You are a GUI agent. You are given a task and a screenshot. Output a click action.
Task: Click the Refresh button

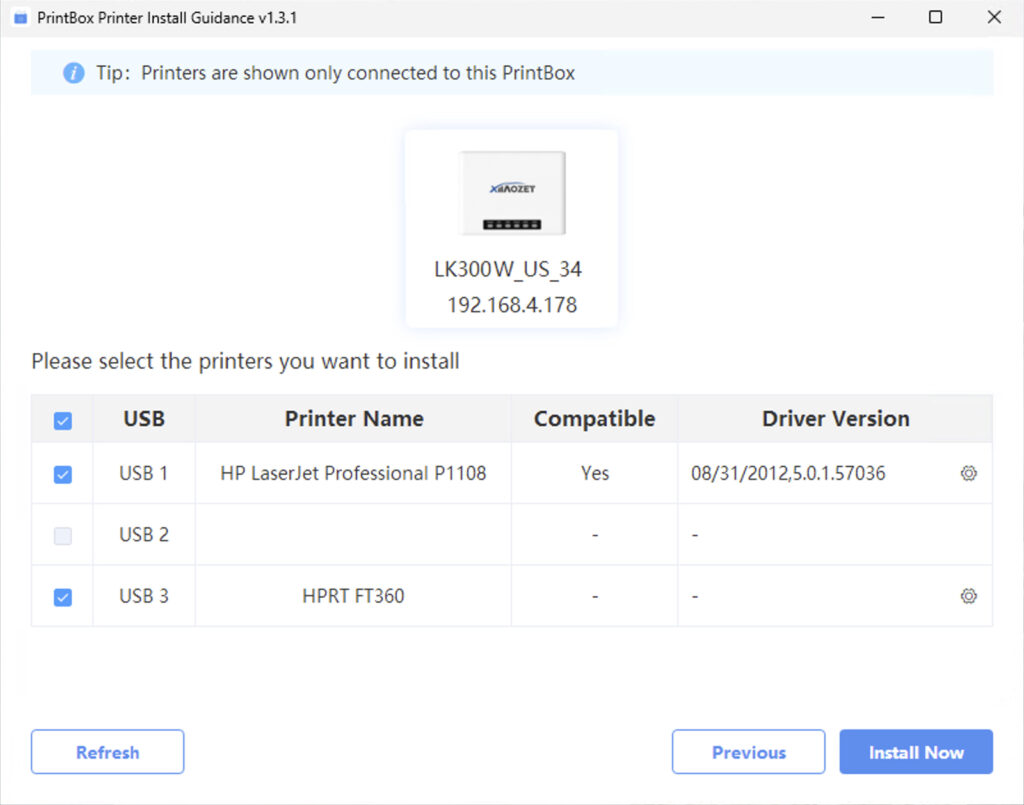pyautogui.click(x=107, y=752)
